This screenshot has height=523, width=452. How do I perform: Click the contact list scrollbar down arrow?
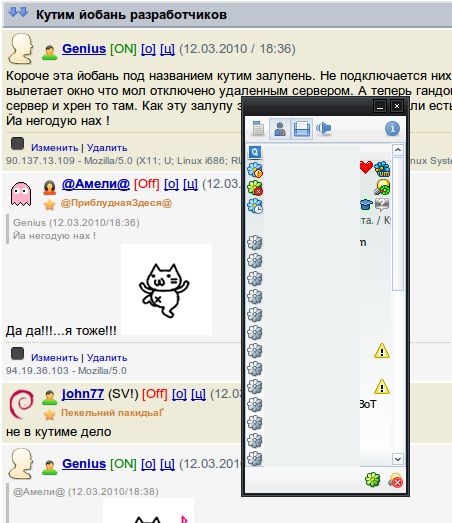pos(397,459)
